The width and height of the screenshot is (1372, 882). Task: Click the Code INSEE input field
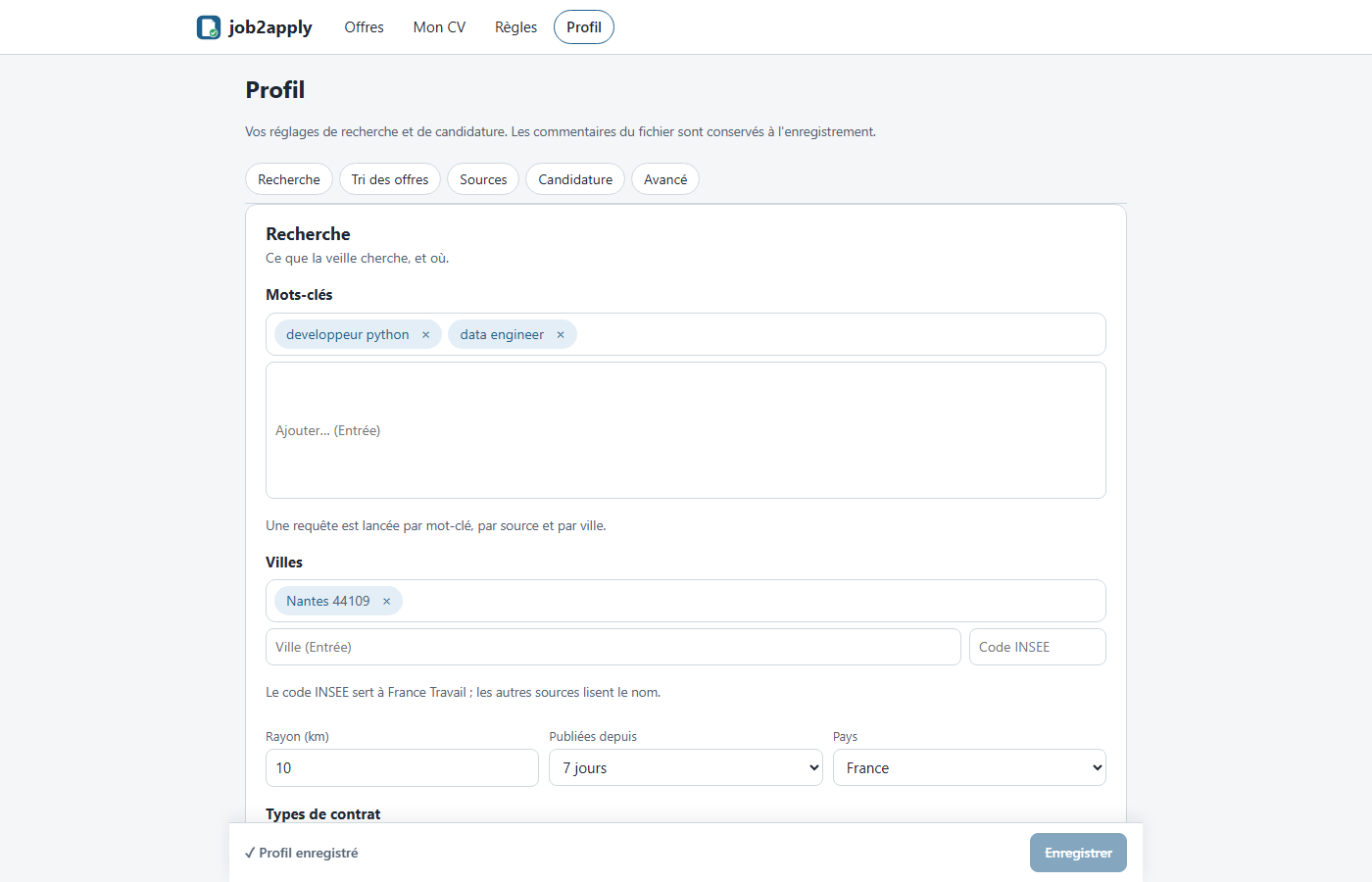(1038, 647)
